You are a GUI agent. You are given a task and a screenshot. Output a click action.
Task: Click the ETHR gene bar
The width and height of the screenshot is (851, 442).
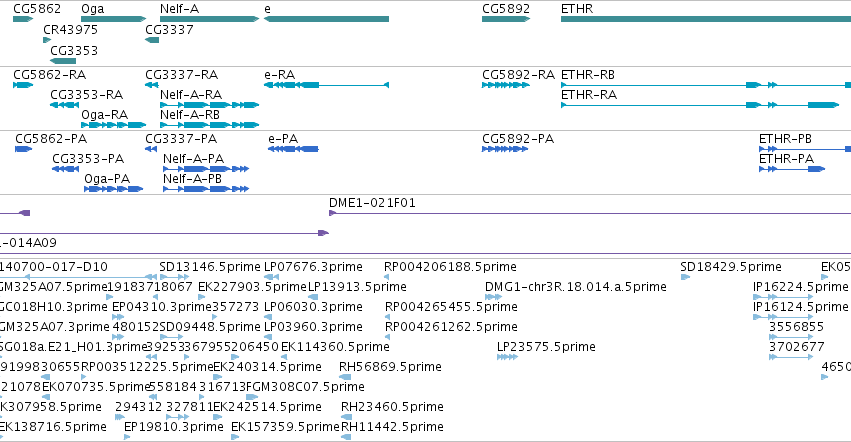[x=706, y=19]
